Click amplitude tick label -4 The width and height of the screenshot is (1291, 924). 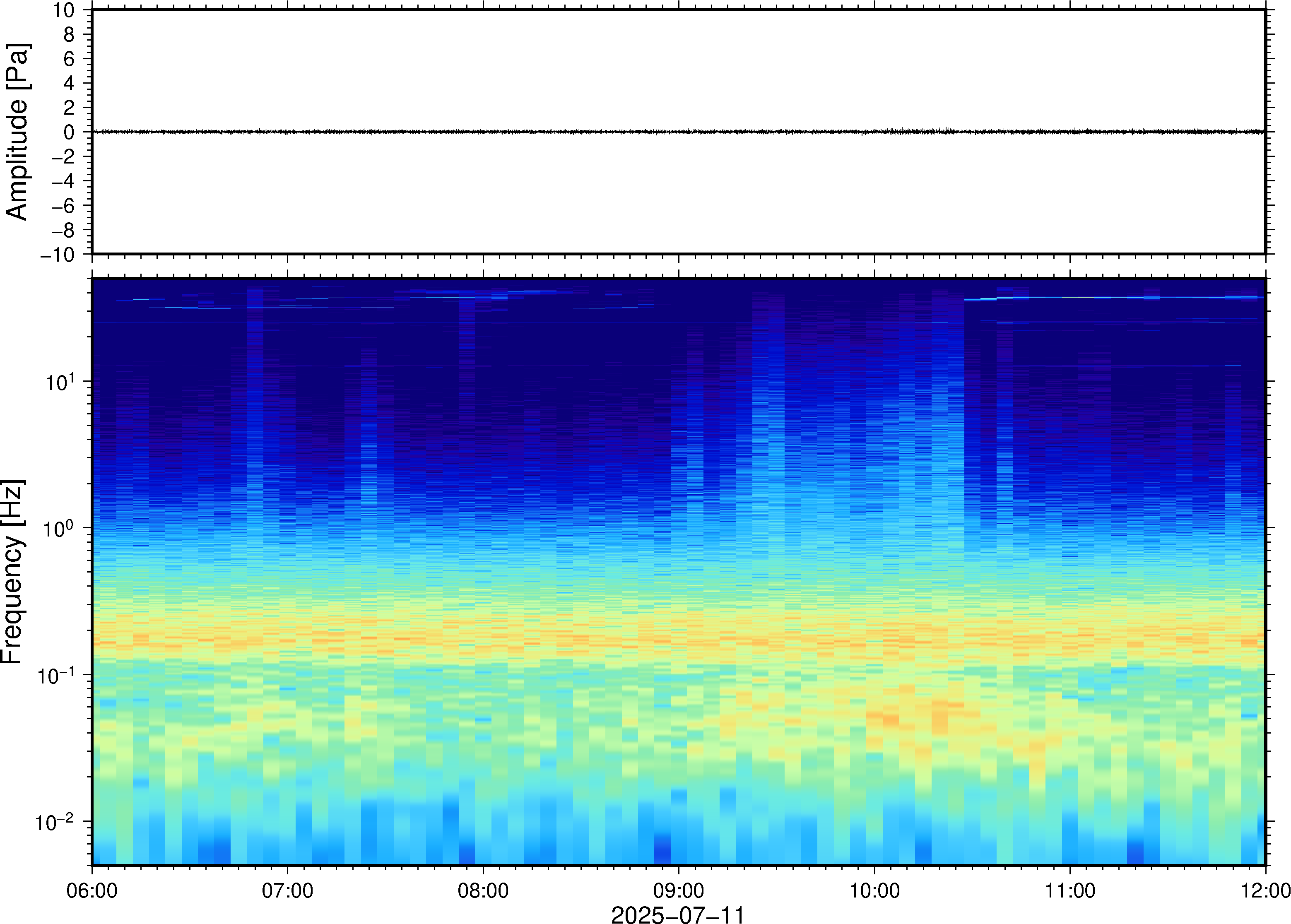[63, 181]
